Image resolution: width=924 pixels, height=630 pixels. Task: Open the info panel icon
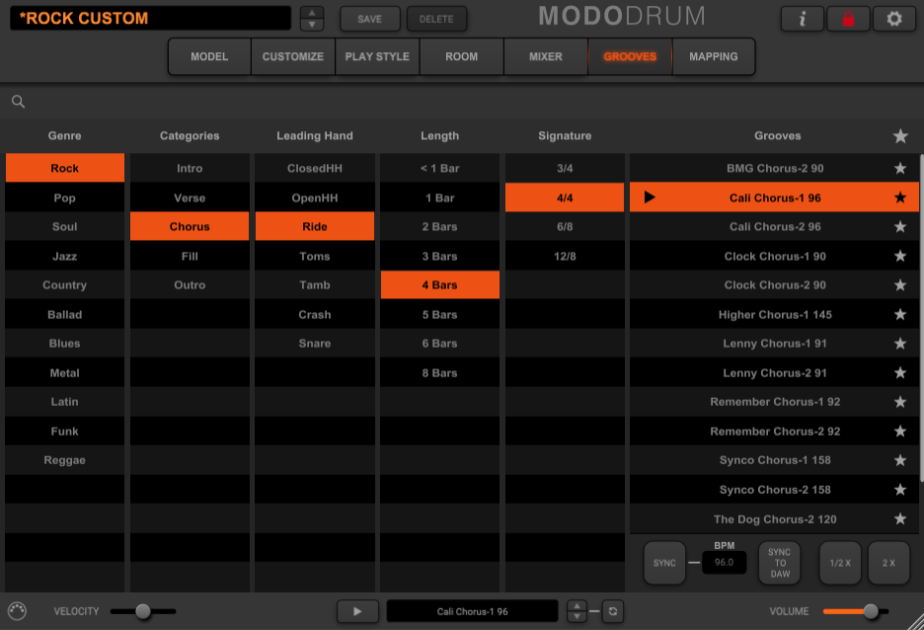click(802, 19)
